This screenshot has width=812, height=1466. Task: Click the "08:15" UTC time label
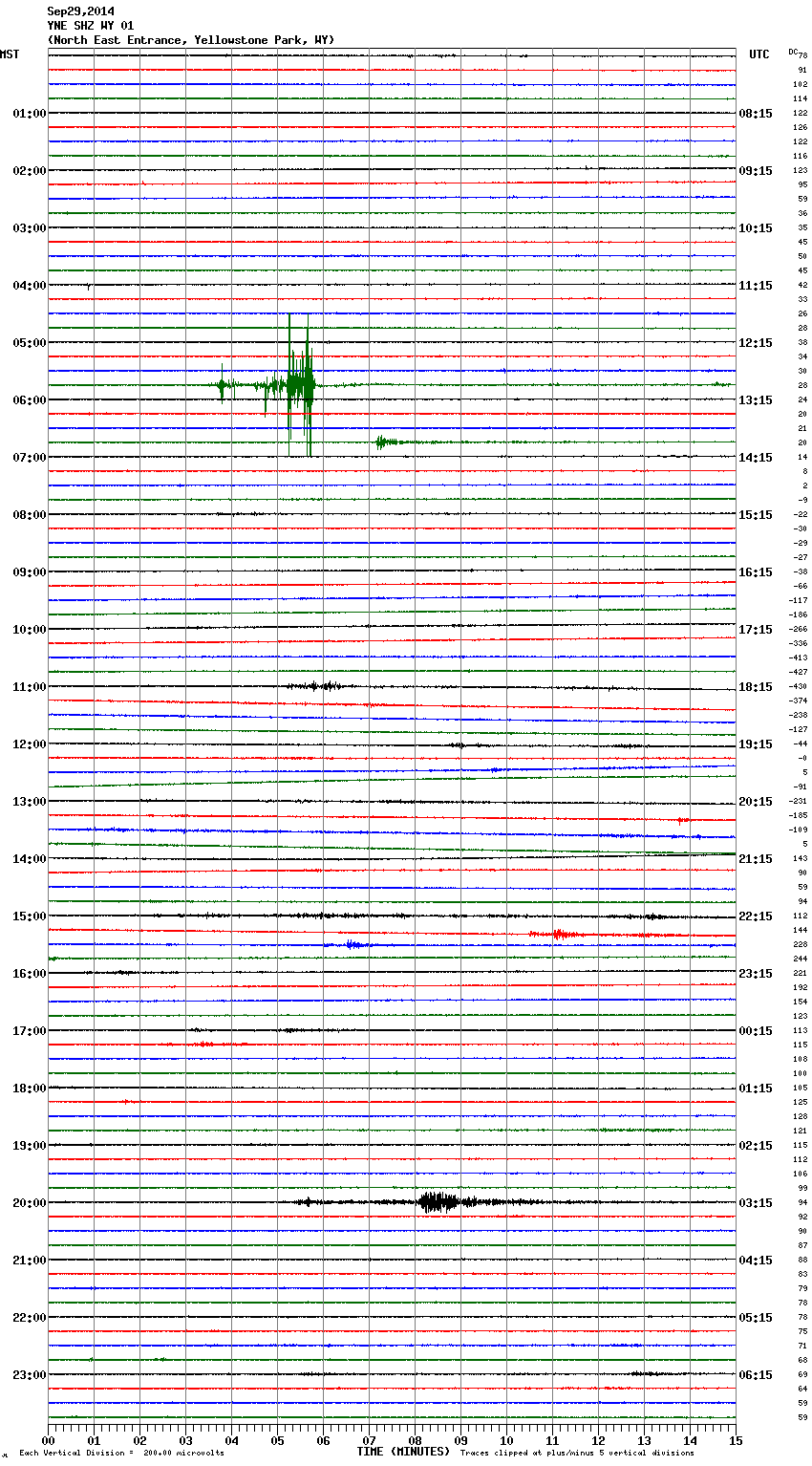point(756,114)
